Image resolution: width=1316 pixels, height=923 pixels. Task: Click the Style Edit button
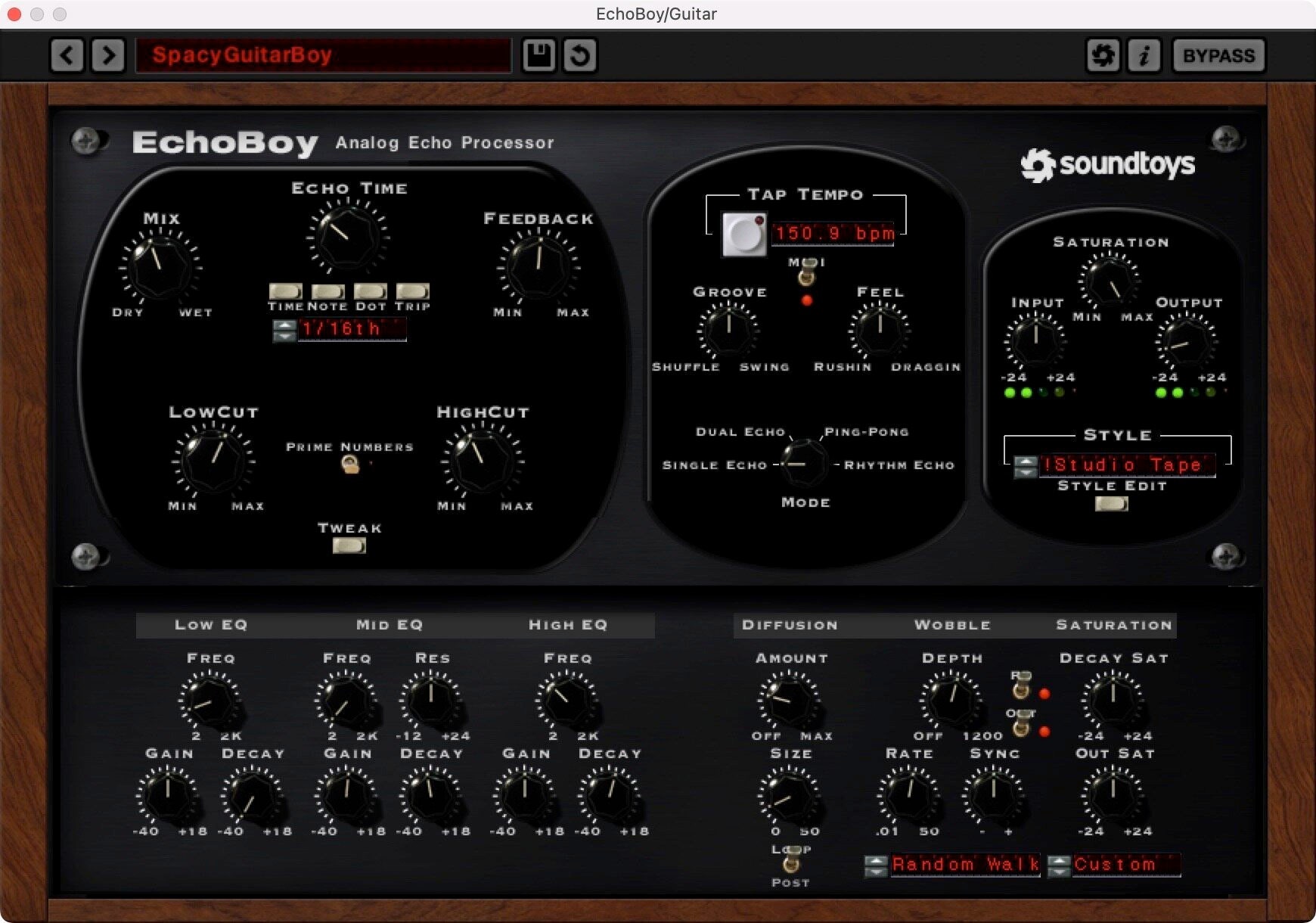coord(1111,503)
